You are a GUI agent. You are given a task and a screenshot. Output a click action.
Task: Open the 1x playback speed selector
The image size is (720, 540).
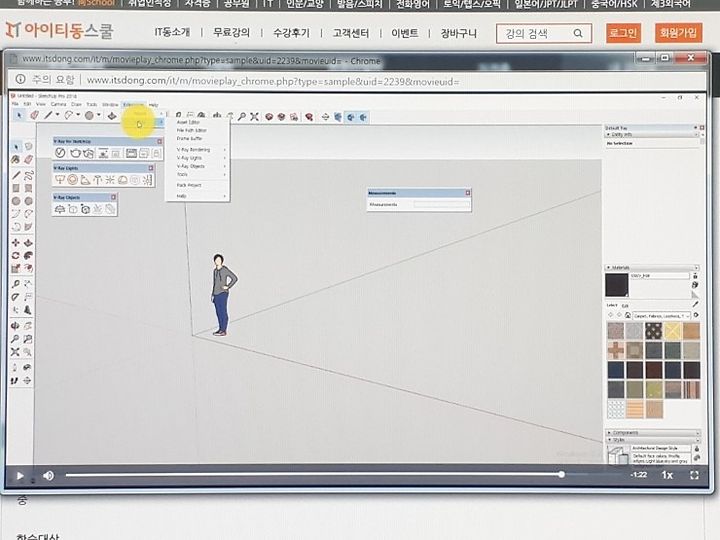pos(667,475)
